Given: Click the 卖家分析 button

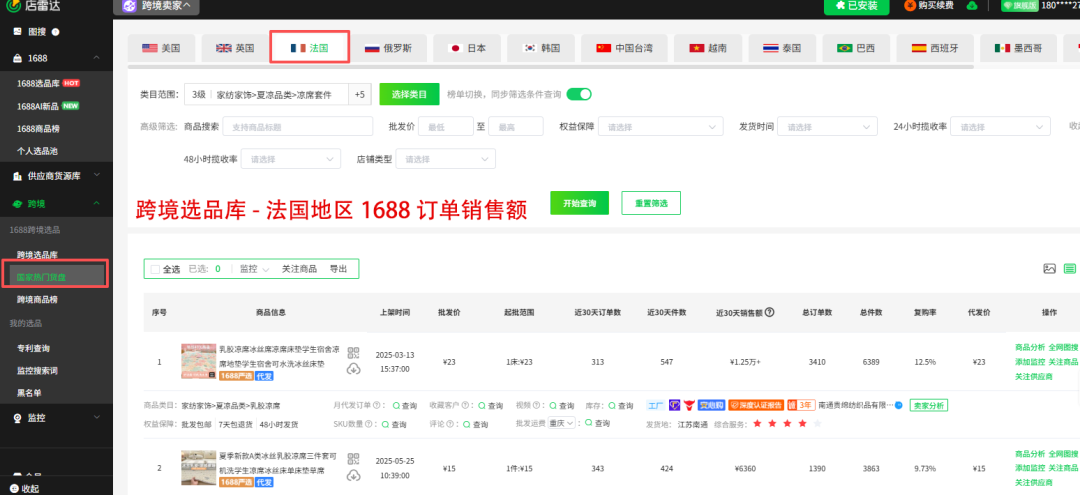Looking at the screenshot, I should point(928,405).
